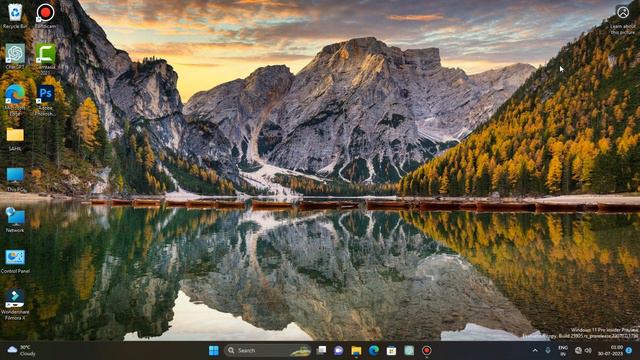Viewport: 640px width, 360px height.
Task: Click the Learn about this picture icon
Action: coord(623,19)
